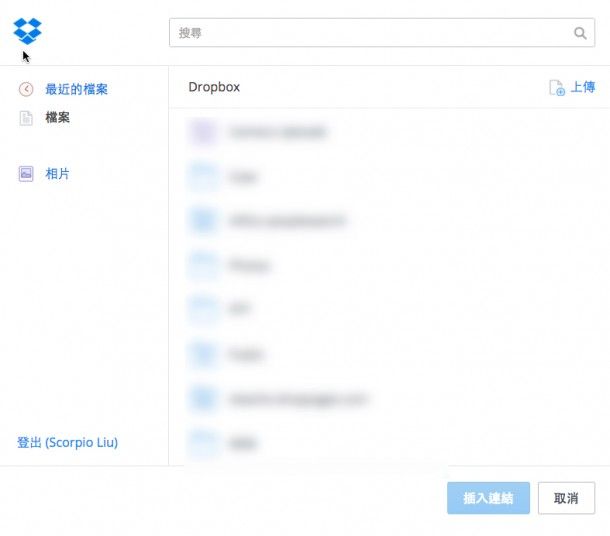Open the 相片 photos section
The width and height of the screenshot is (610, 536).
coord(57,173)
